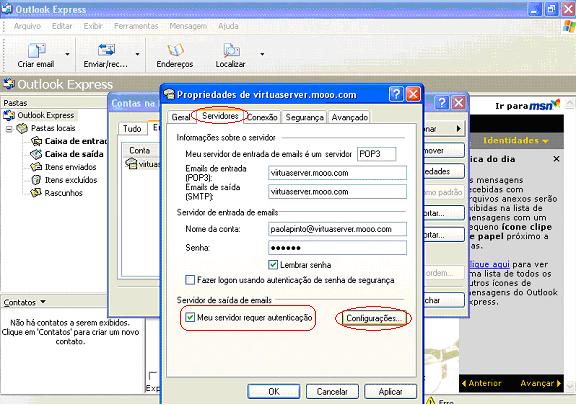Image resolution: width=576 pixels, height=405 pixels.
Task: Click OK in the Propriedades dialog
Action: [274, 392]
